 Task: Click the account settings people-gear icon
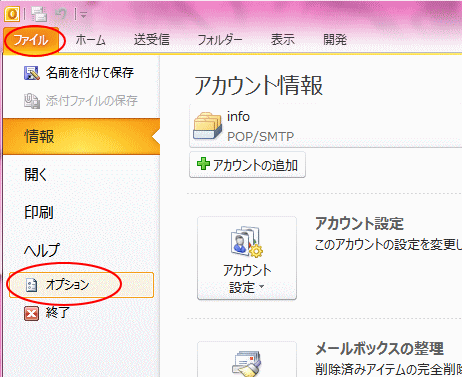click(x=247, y=242)
